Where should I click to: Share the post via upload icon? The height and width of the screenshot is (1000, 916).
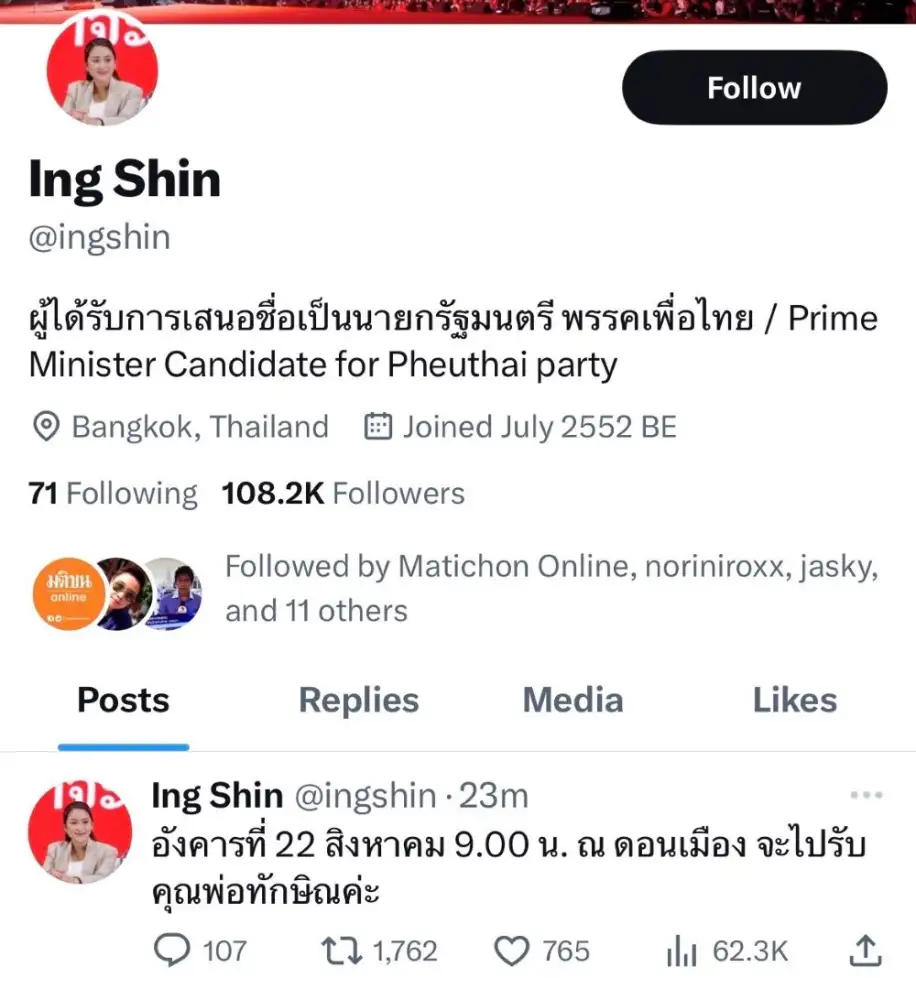864,951
